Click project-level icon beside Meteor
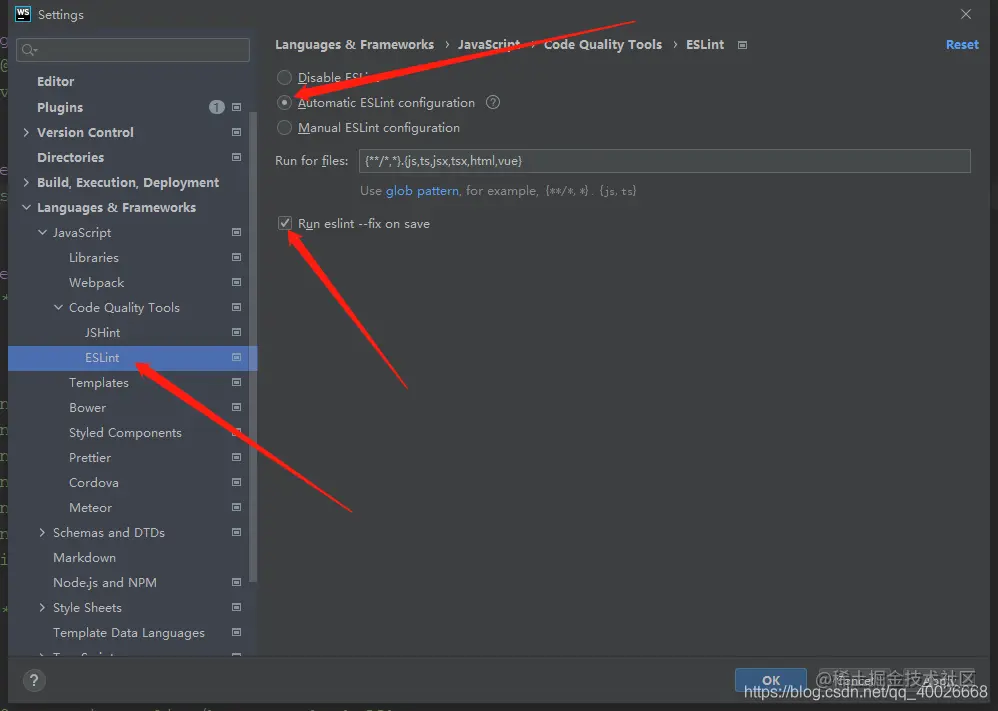This screenshot has width=998, height=711. pos(236,507)
